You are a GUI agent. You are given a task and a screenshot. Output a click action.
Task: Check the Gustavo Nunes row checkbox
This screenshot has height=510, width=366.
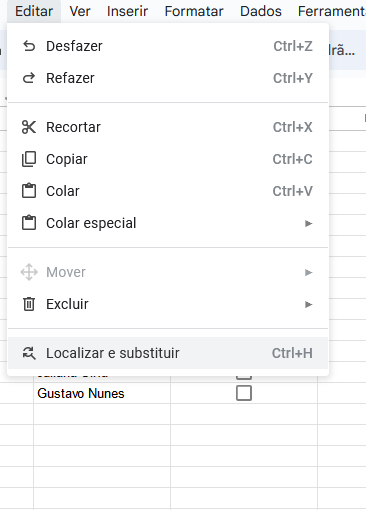244,393
